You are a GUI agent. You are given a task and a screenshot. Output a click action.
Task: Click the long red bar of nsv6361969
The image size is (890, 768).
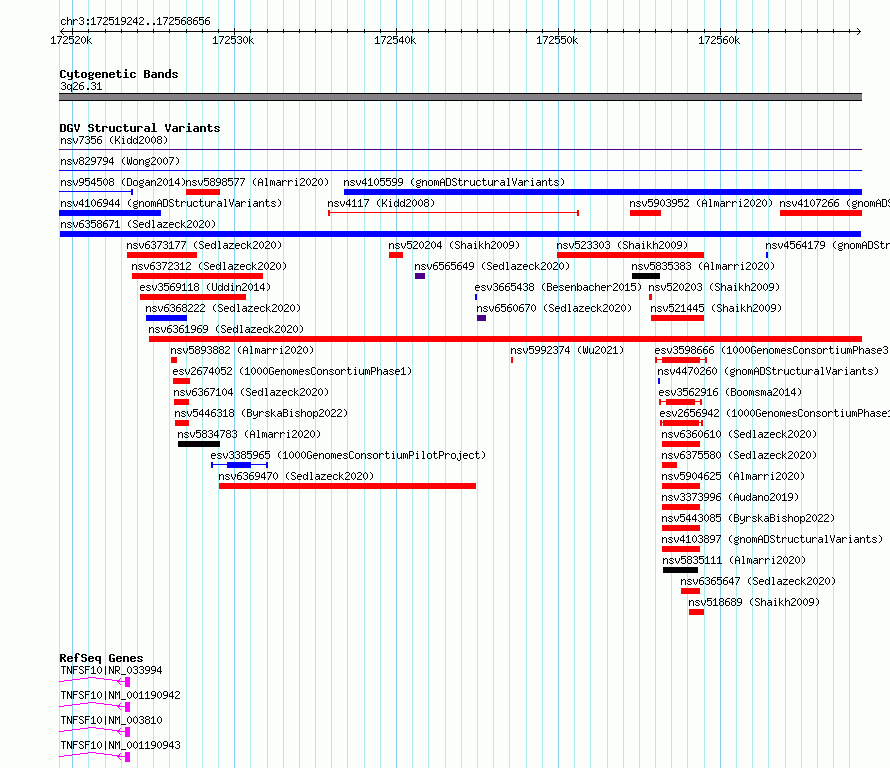tap(505, 339)
